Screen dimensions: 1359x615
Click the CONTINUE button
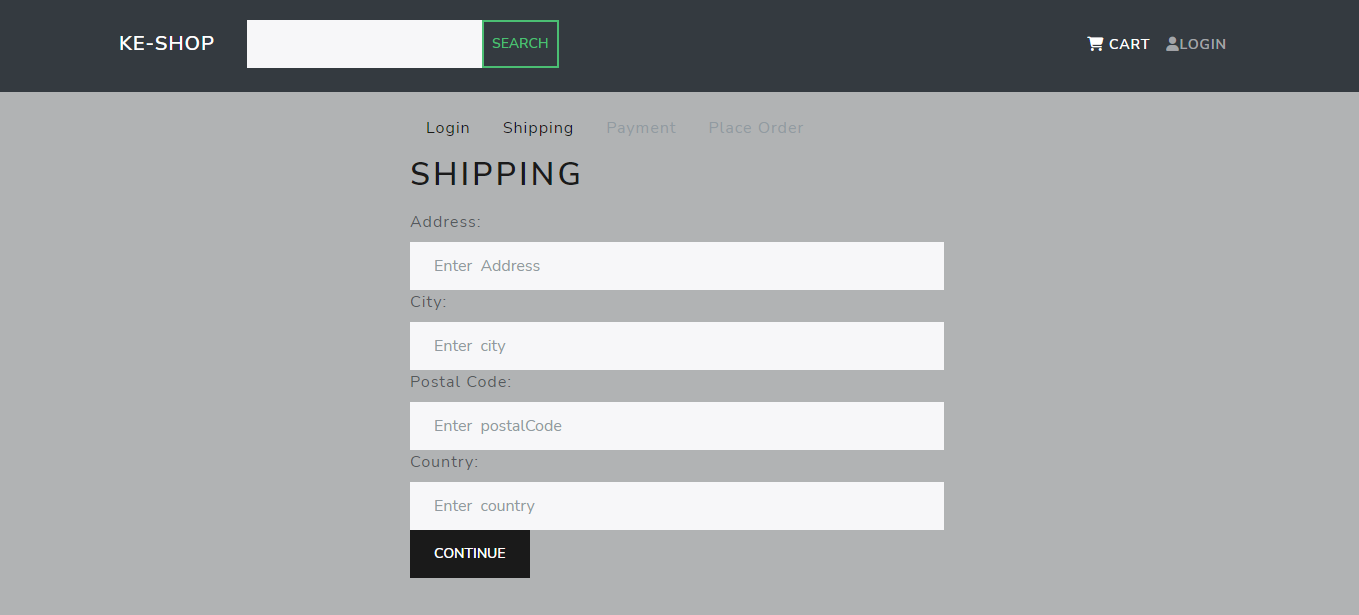click(x=469, y=553)
